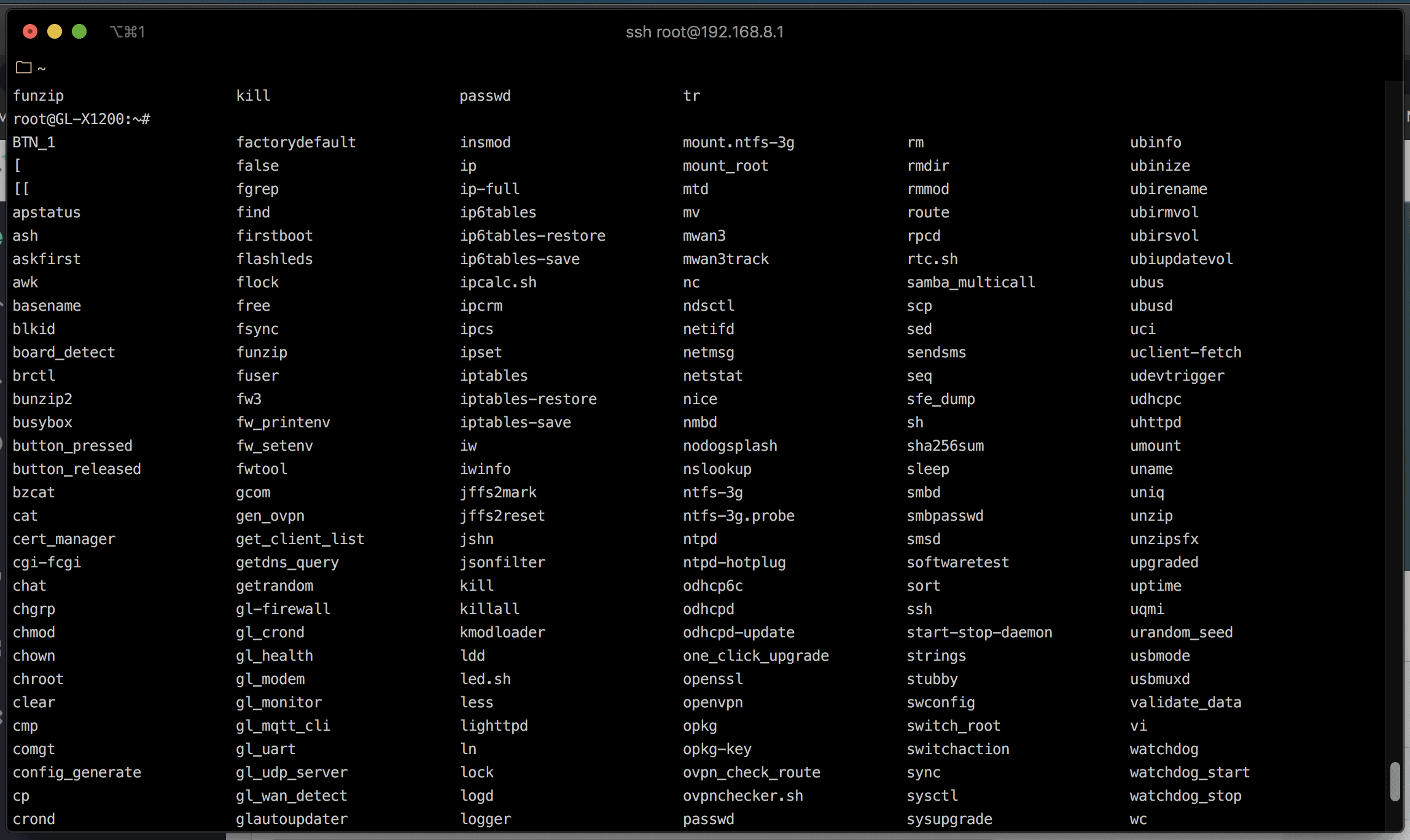
Task: Click the factorydefault command name
Action: (x=296, y=142)
